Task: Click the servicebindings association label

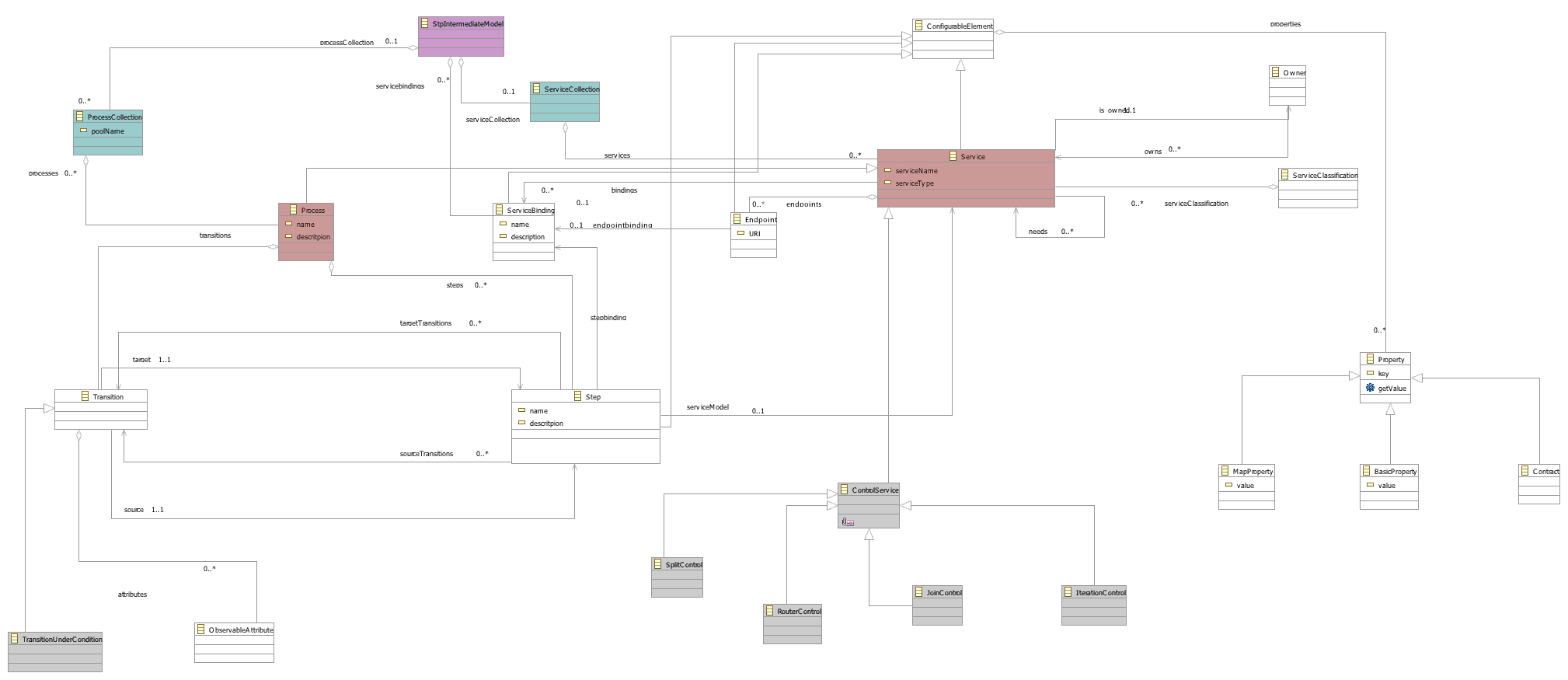Action: tap(400, 86)
